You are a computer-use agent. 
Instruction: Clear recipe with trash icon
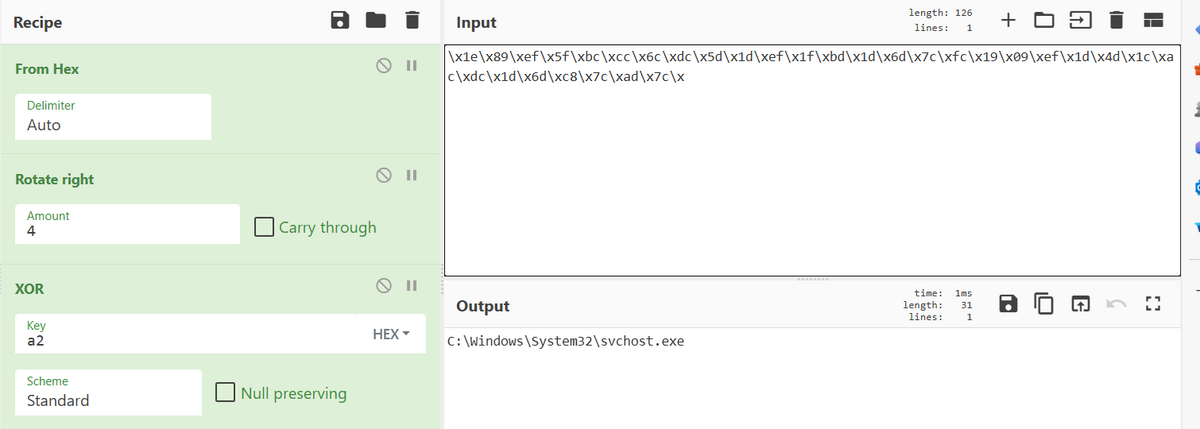click(x=411, y=20)
